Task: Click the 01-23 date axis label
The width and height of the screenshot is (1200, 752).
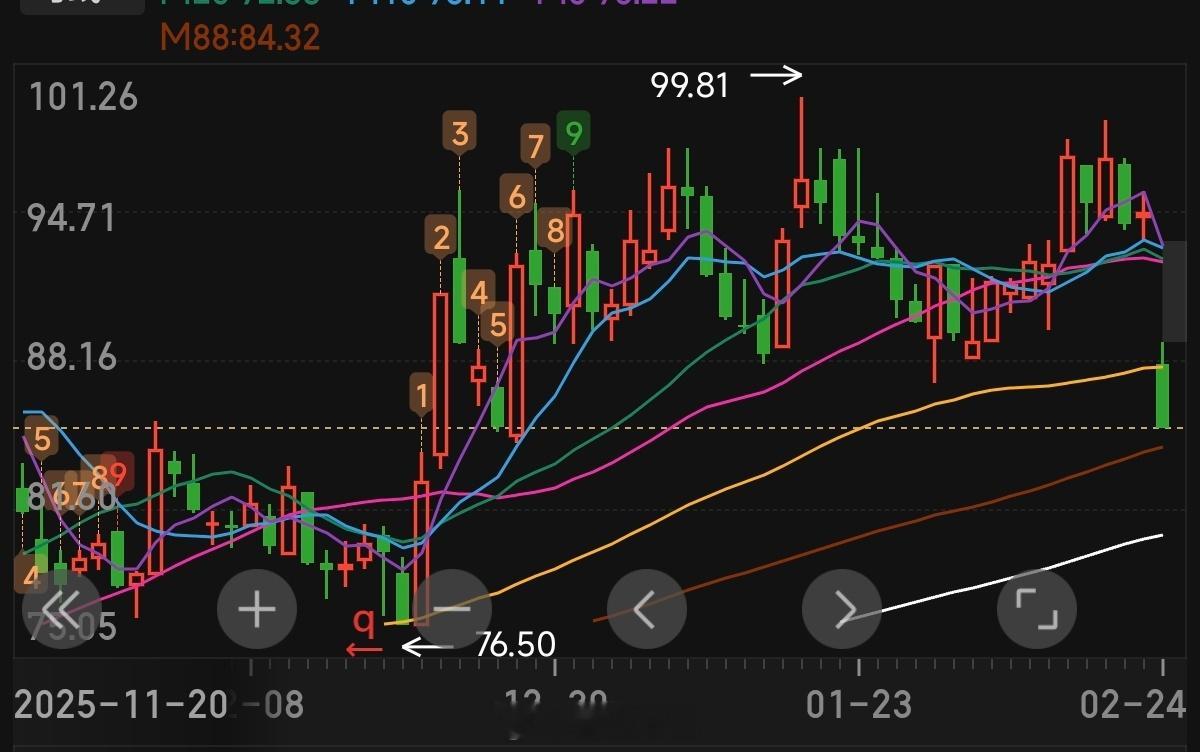Action: [859, 704]
